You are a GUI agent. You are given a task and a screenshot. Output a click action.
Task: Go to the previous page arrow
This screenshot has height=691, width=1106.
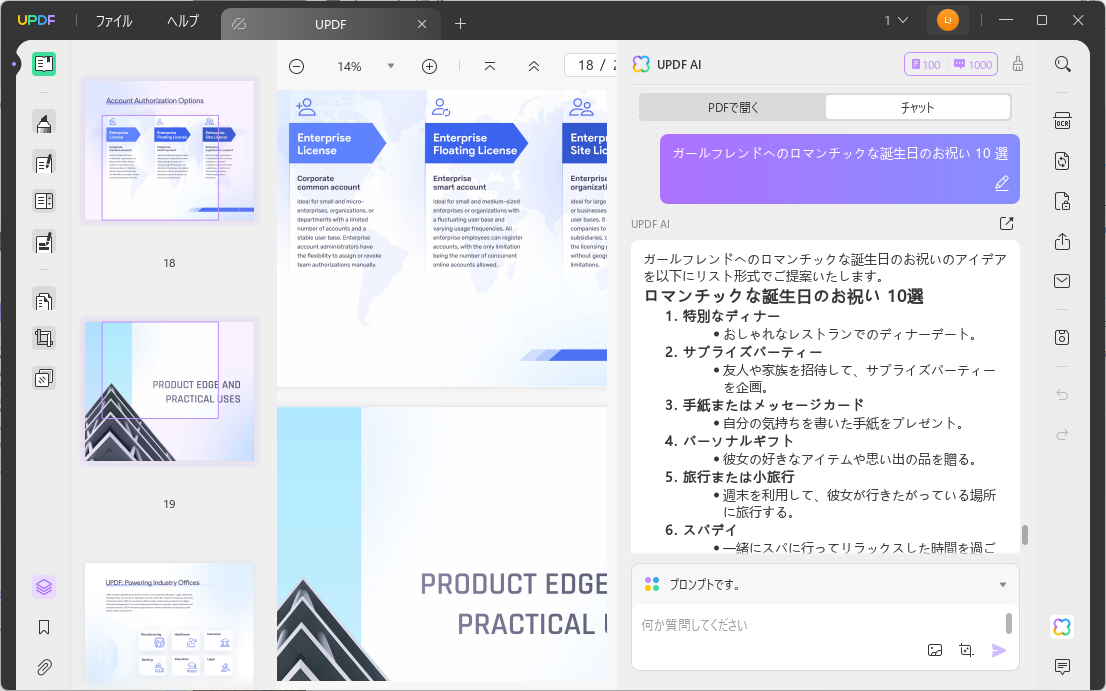534,66
